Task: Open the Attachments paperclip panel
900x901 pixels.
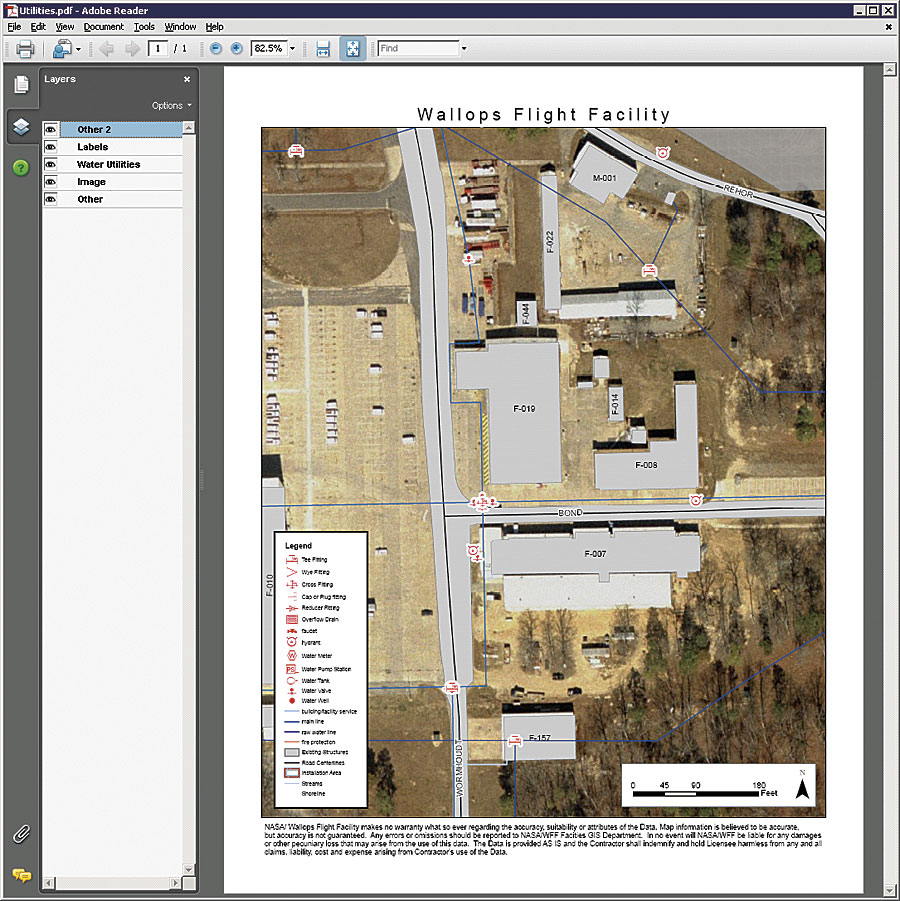Action: [x=21, y=834]
